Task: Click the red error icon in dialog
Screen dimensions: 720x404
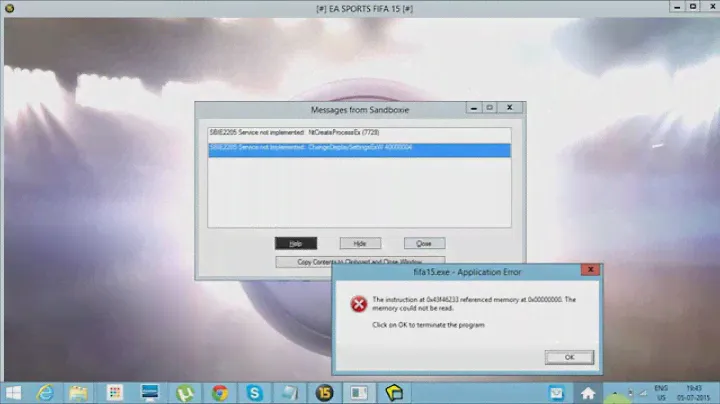Action: 357,304
